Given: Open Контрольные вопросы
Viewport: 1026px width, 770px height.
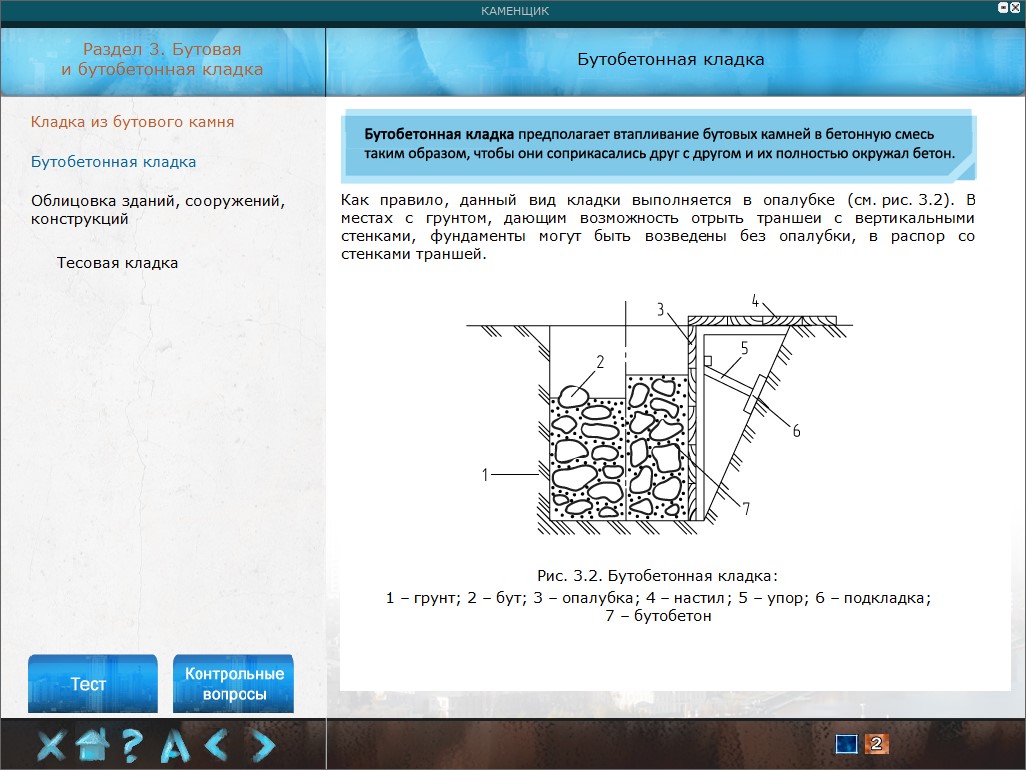Looking at the screenshot, I should [234, 684].
